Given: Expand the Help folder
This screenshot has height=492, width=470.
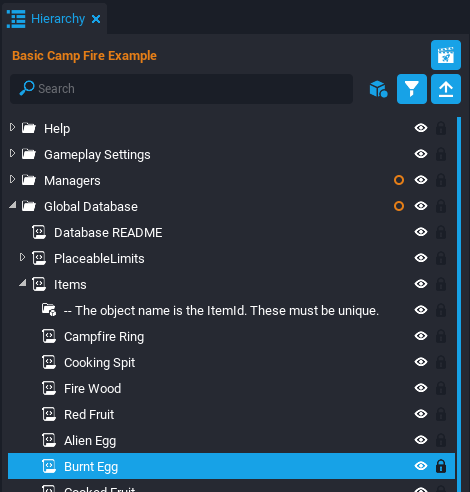Looking at the screenshot, I should tap(12, 127).
